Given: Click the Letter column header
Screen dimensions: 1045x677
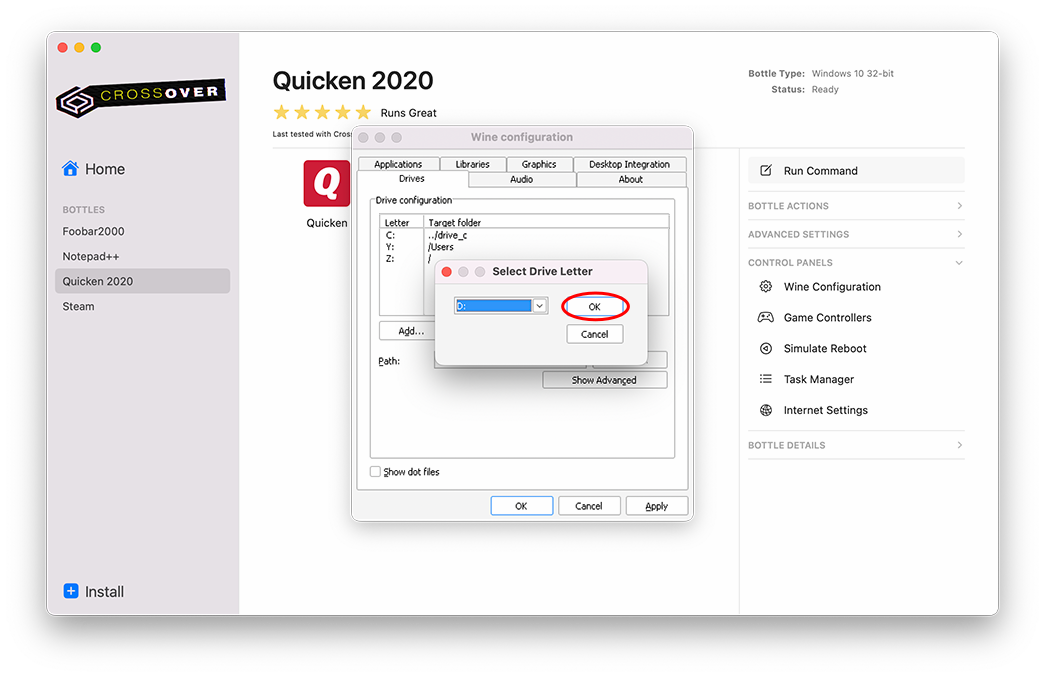Looking at the screenshot, I should [x=401, y=222].
